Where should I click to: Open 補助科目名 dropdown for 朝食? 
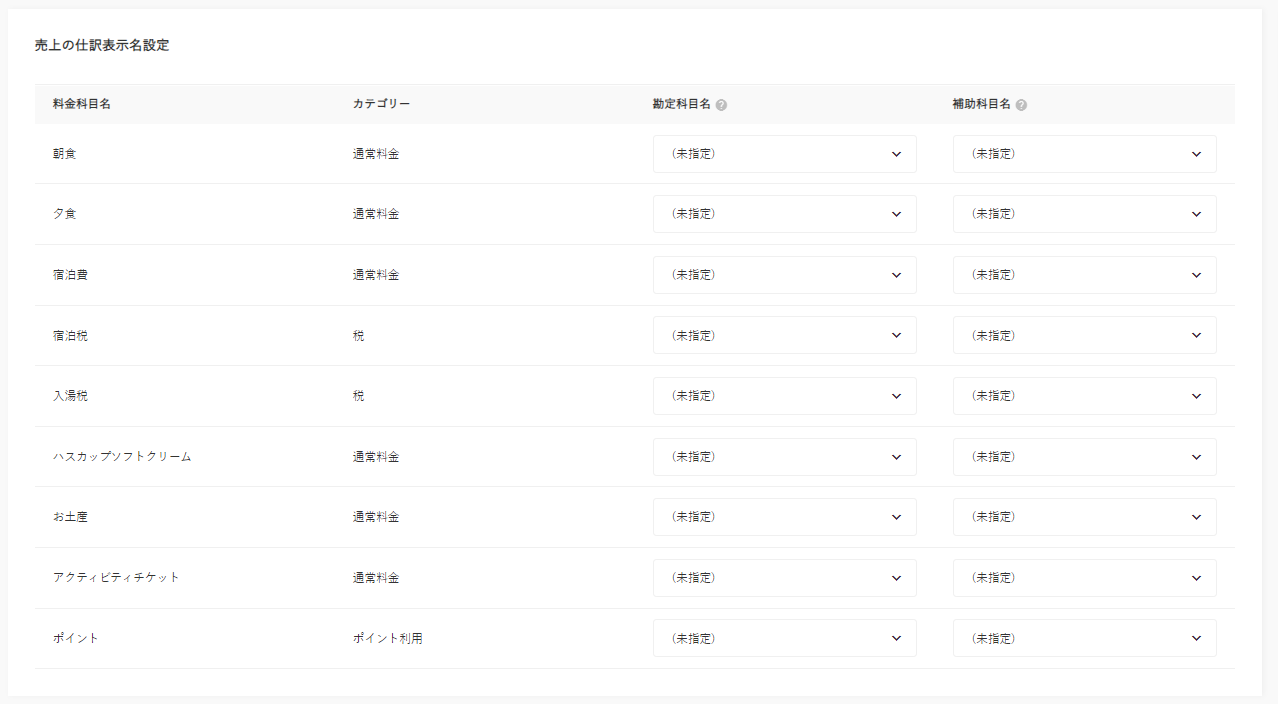pos(1084,154)
